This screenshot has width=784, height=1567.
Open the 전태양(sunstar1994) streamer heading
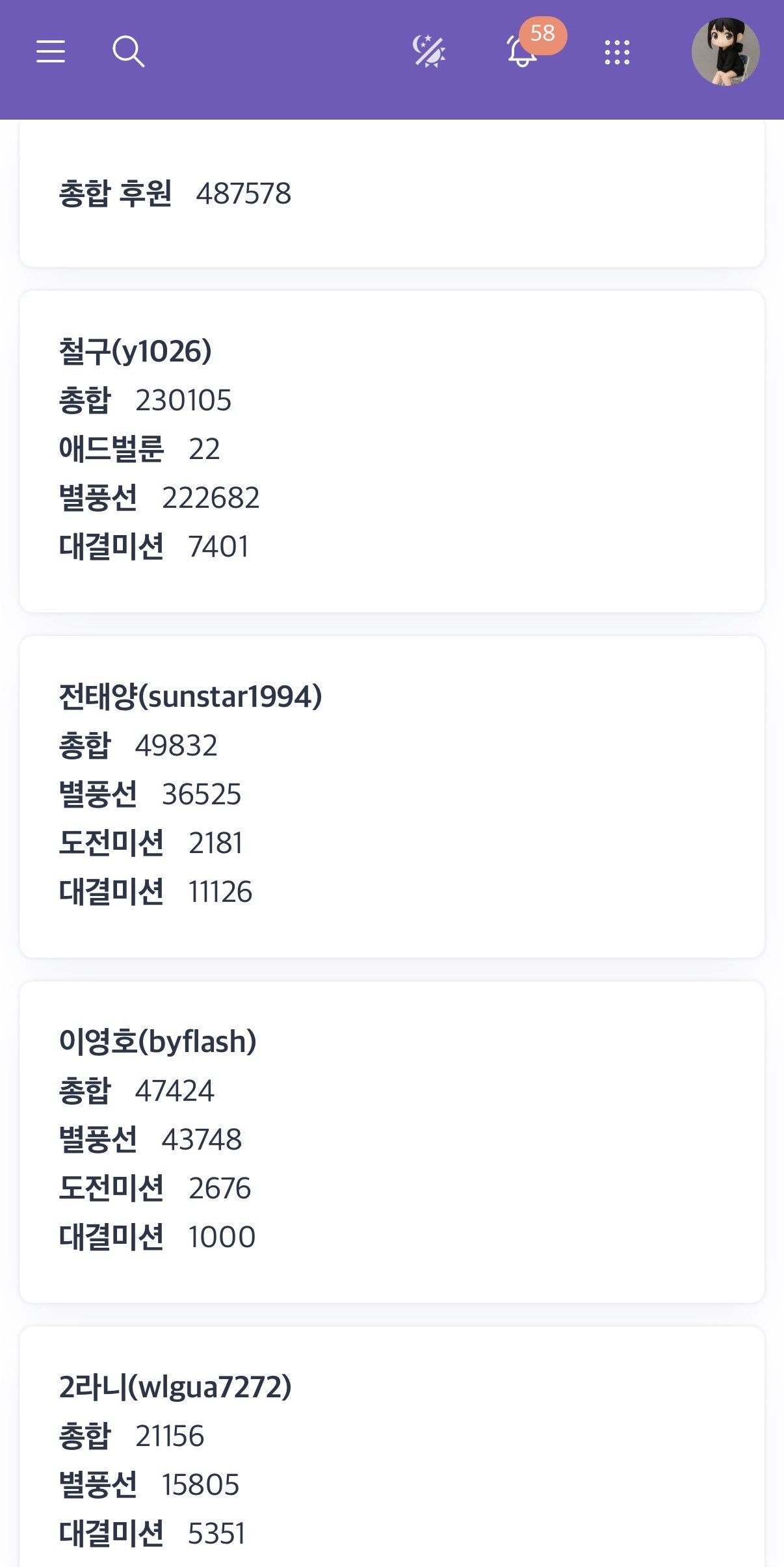pyautogui.click(x=190, y=696)
